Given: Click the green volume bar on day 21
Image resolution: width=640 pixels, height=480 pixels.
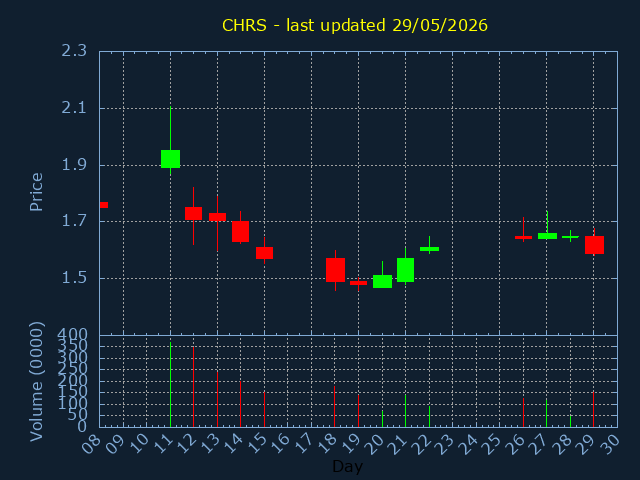Looking at the screenshot, I should pos(405,411).
